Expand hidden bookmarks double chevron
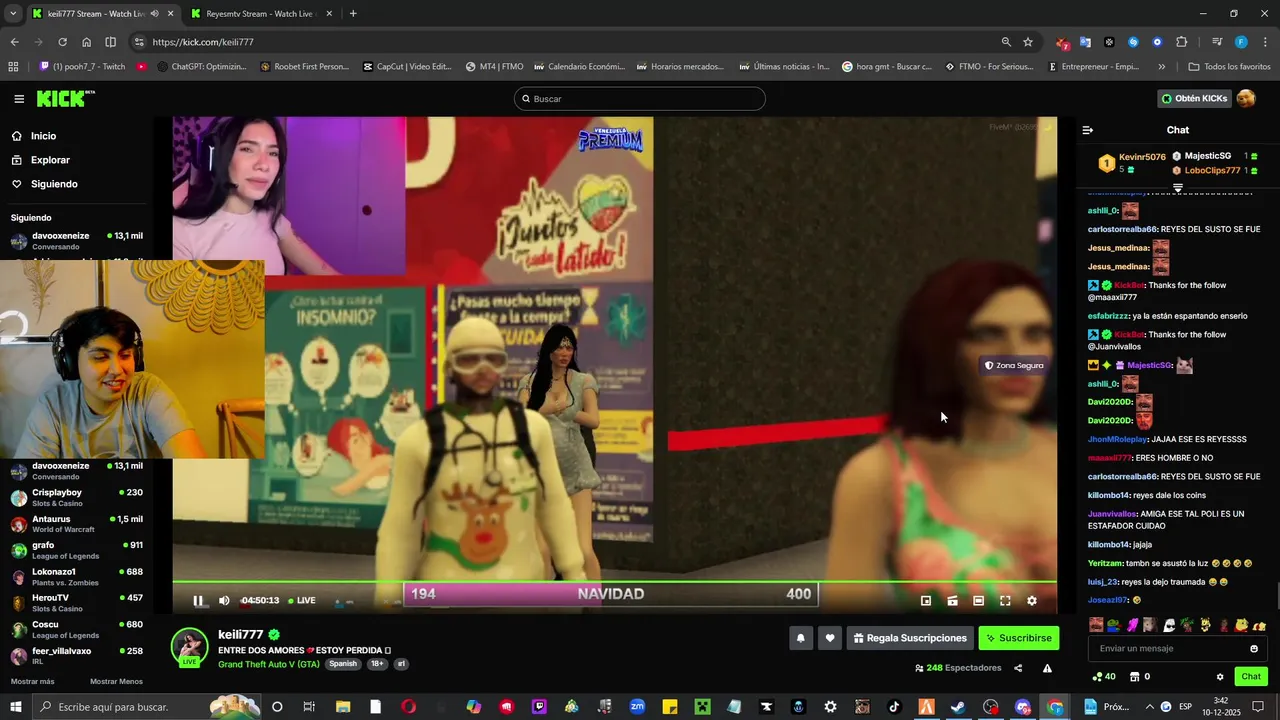 point(1161,67)
